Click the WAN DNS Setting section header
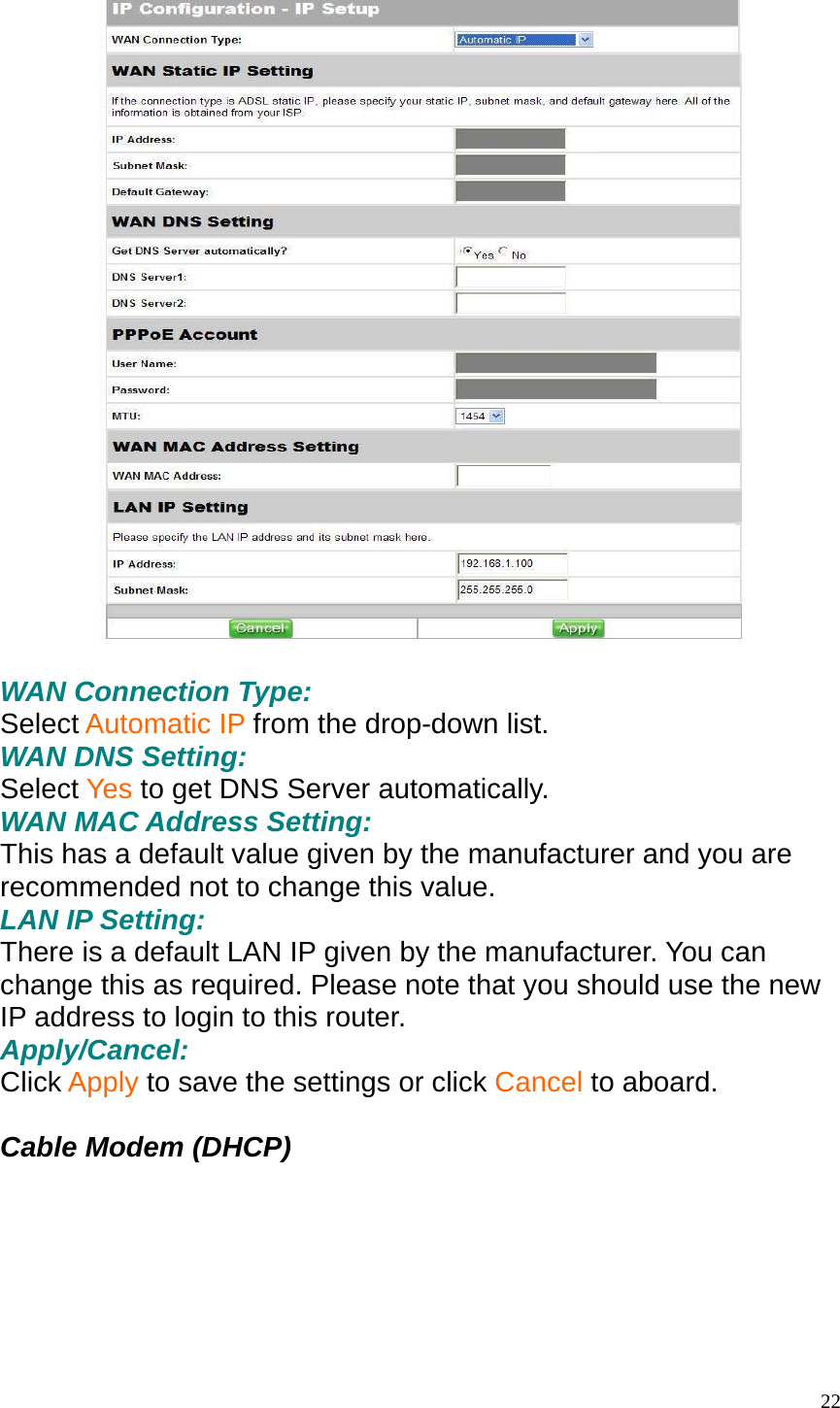Image resolution: width=840 pixels, height=1408 pixels. pyautogui.click(x=422, y=220)
